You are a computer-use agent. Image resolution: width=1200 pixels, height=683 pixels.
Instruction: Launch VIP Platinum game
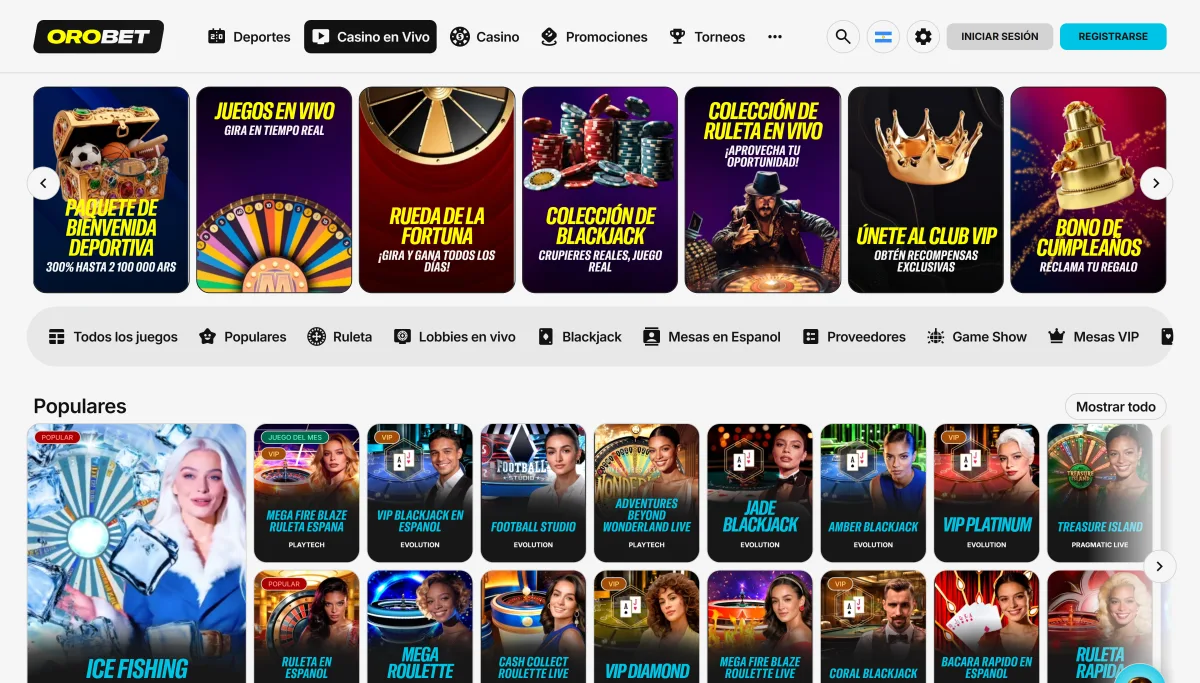(x=987, y=492)
